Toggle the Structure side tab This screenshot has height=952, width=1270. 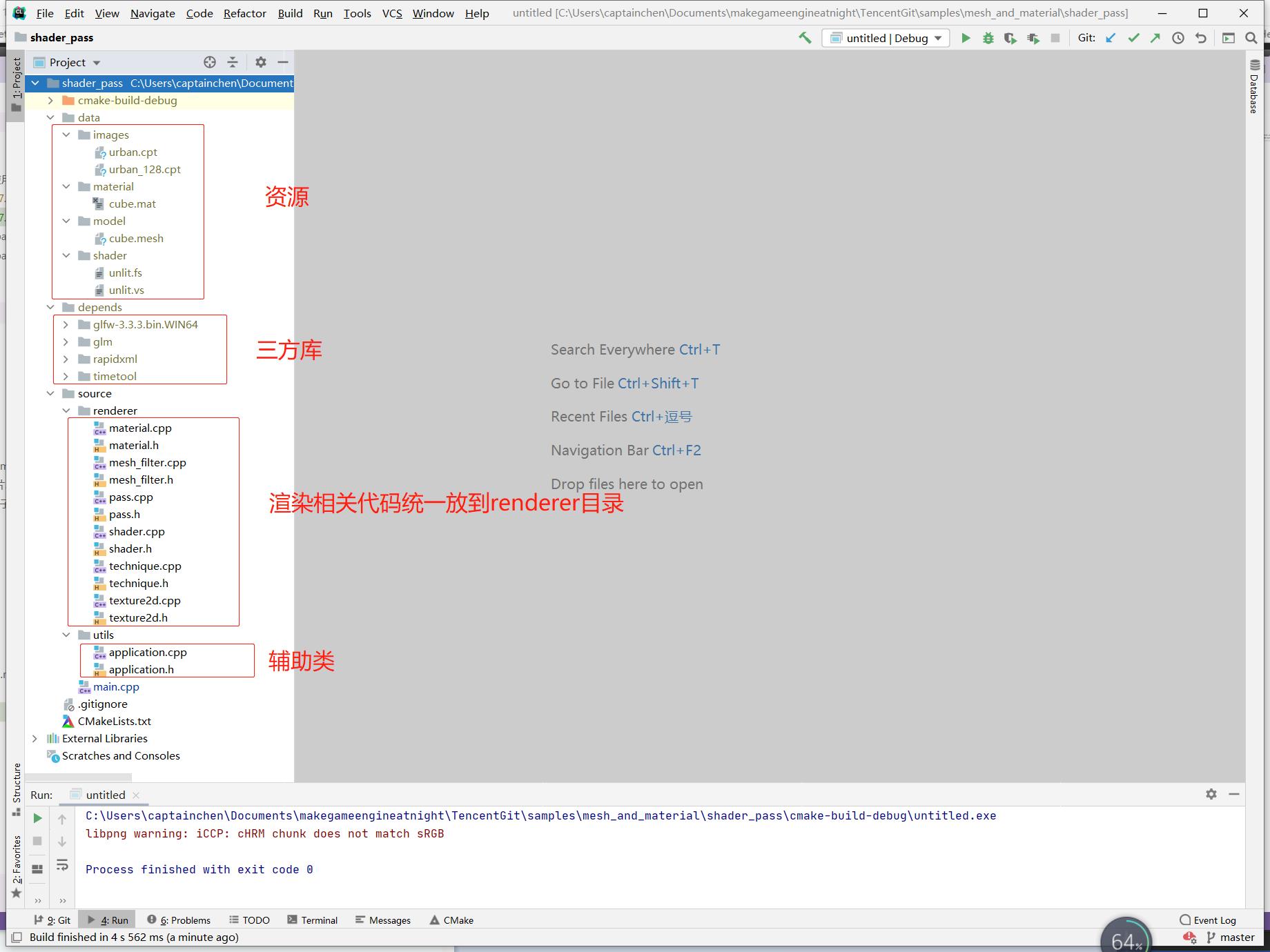pos(17,789)
